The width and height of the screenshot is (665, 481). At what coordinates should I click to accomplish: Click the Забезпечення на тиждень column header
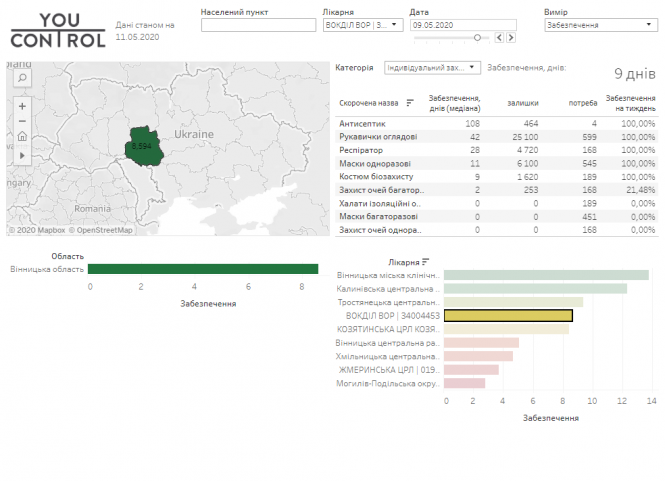[x=630, y=103]
